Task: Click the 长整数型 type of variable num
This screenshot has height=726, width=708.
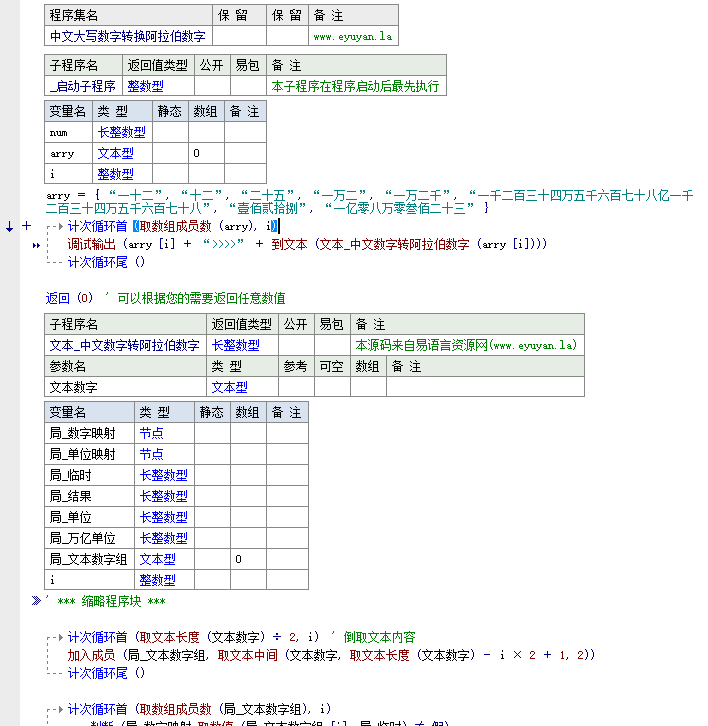Action: pyautogui.click(x=121, y=132)
